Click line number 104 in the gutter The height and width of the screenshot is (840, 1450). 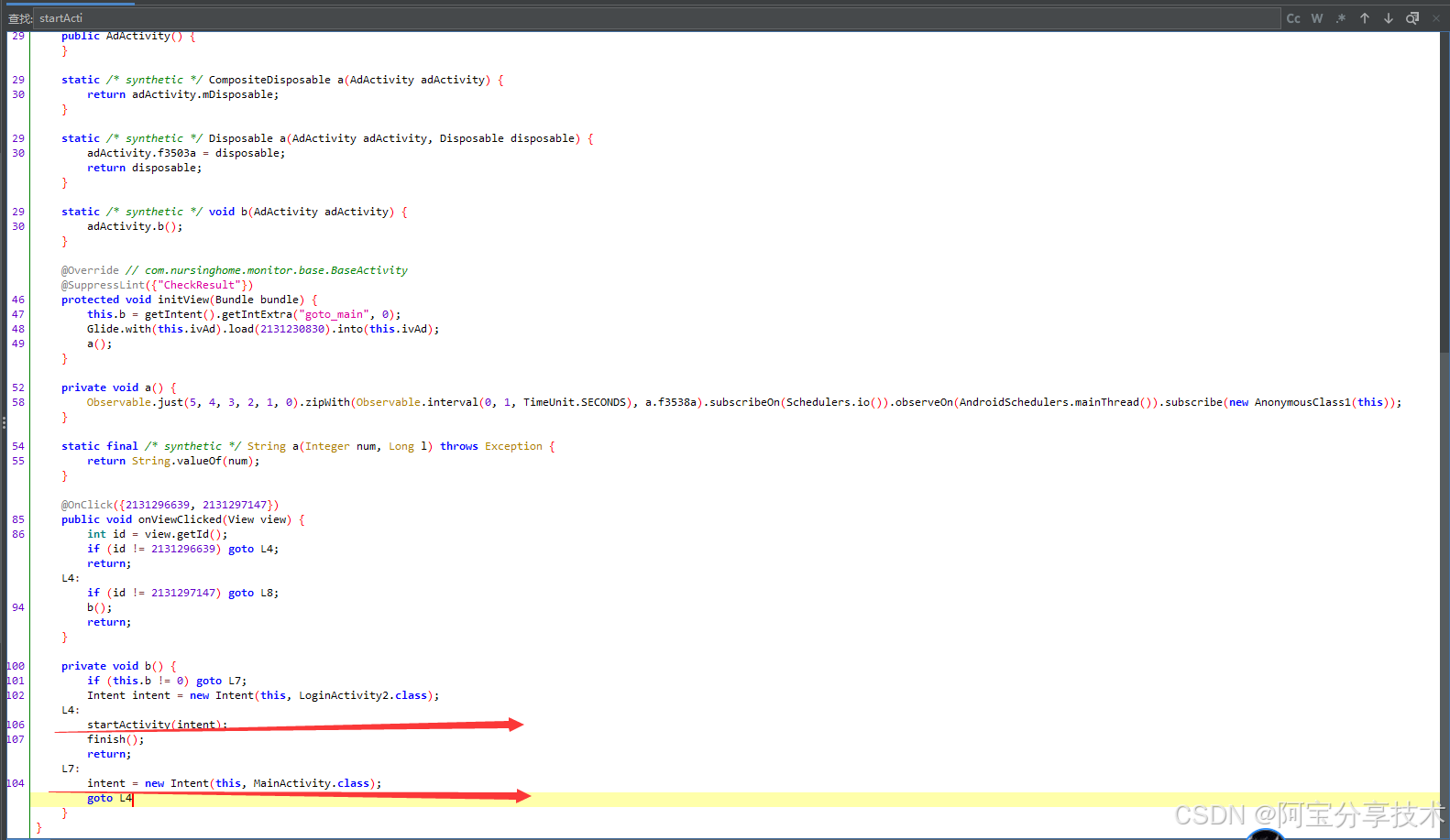coord(16,783)
